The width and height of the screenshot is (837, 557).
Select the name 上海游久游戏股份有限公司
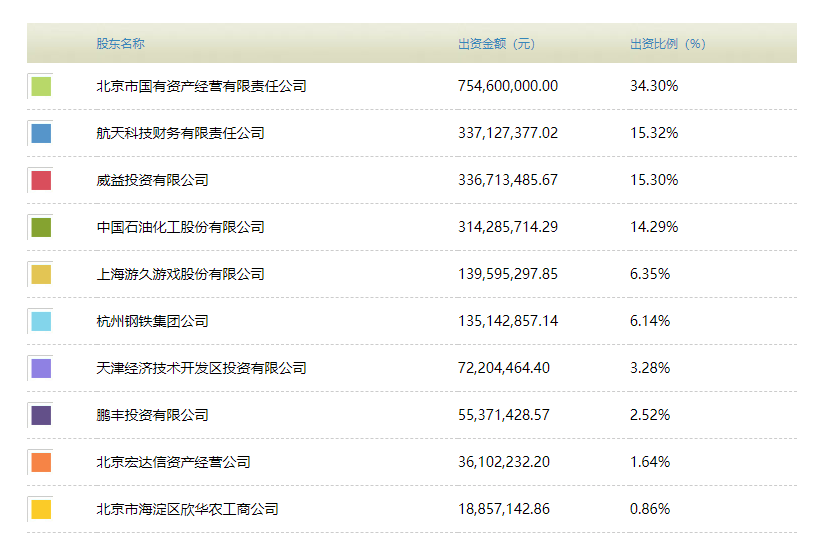tap(180, 274)
